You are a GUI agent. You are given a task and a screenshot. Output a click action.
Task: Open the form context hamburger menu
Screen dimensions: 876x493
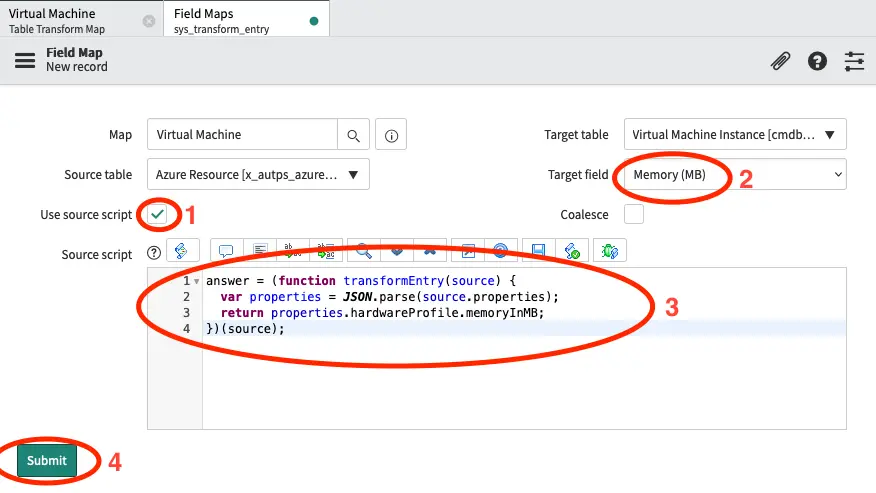click(x=24, y=60)
